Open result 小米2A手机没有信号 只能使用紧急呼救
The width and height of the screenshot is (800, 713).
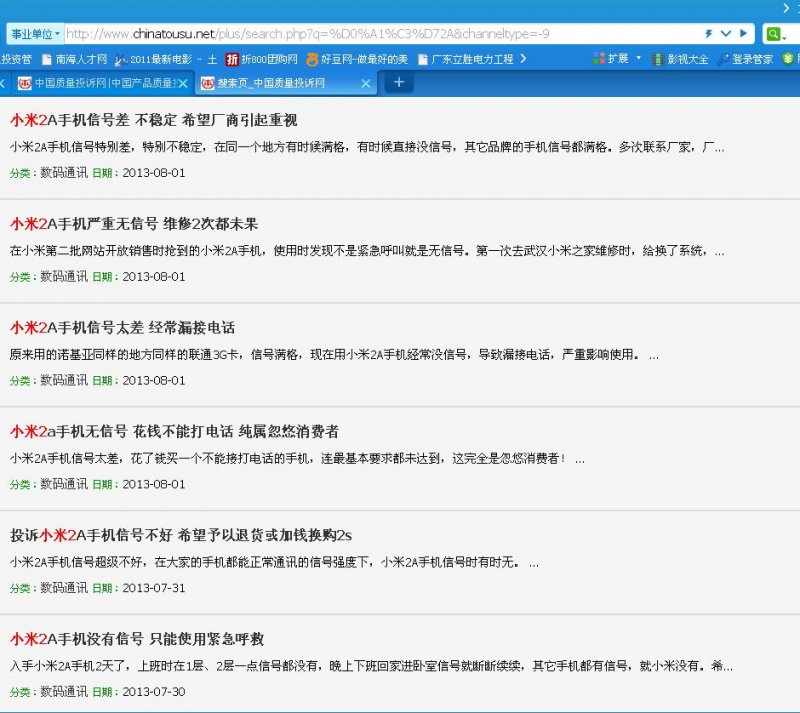pos(137,638)
